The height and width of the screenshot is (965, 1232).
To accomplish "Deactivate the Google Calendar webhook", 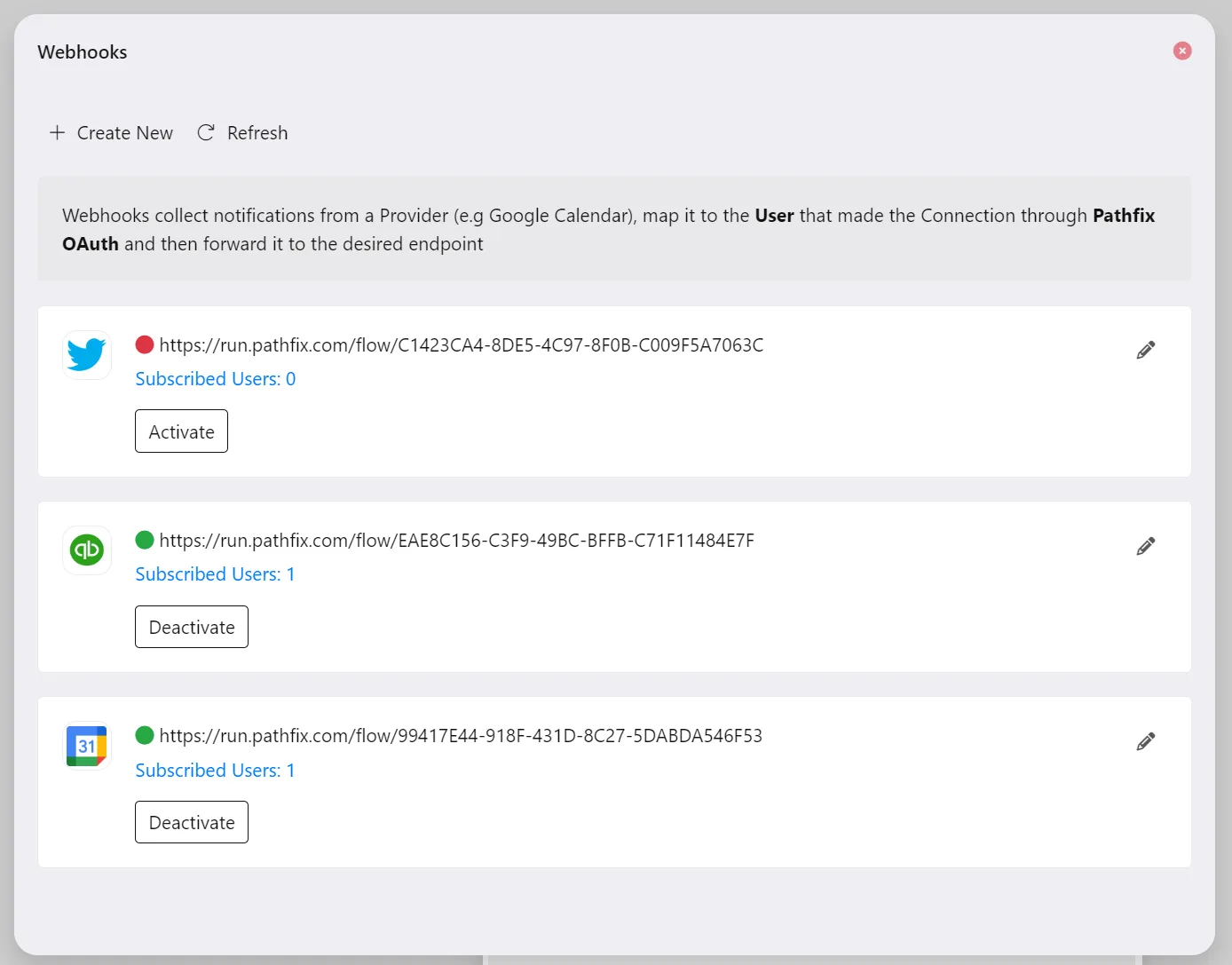I will pos(192,822).
